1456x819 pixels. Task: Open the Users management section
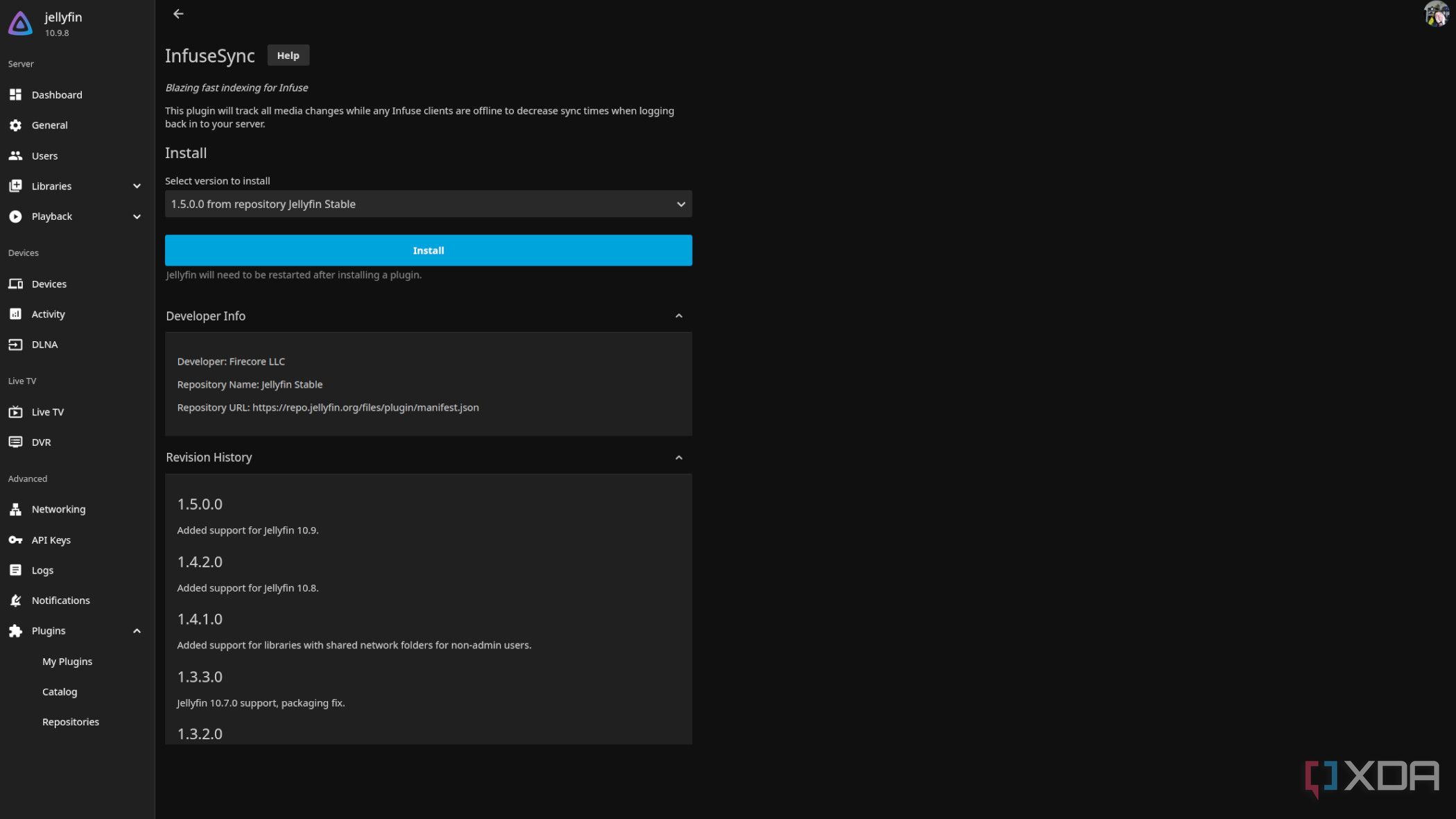point(44,155)
